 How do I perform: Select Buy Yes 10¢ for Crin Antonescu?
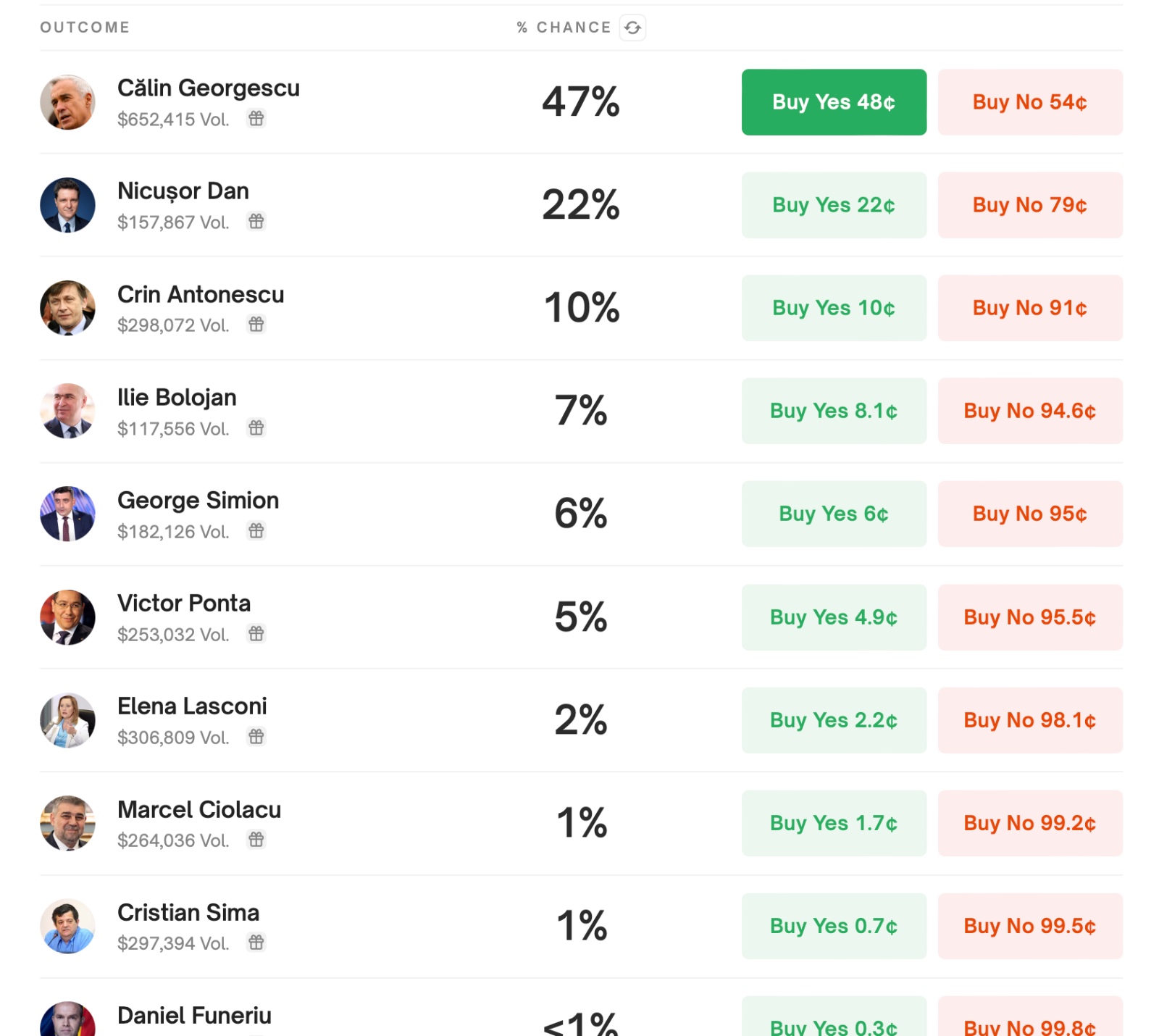coord(834,308)
